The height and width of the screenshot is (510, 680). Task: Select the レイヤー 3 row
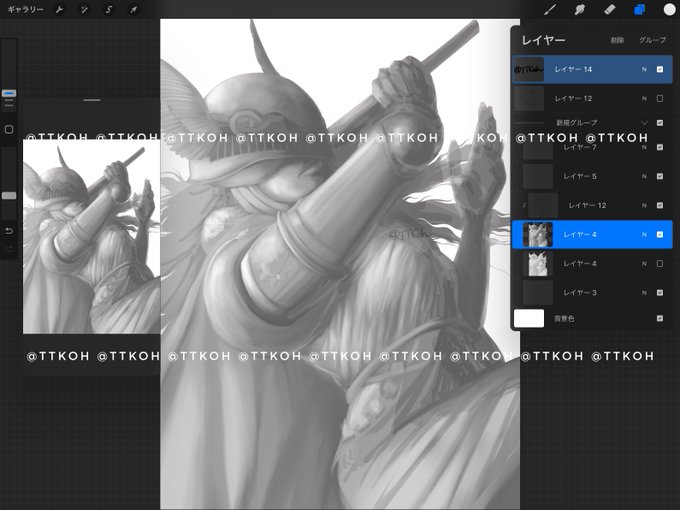pos(592,293)
